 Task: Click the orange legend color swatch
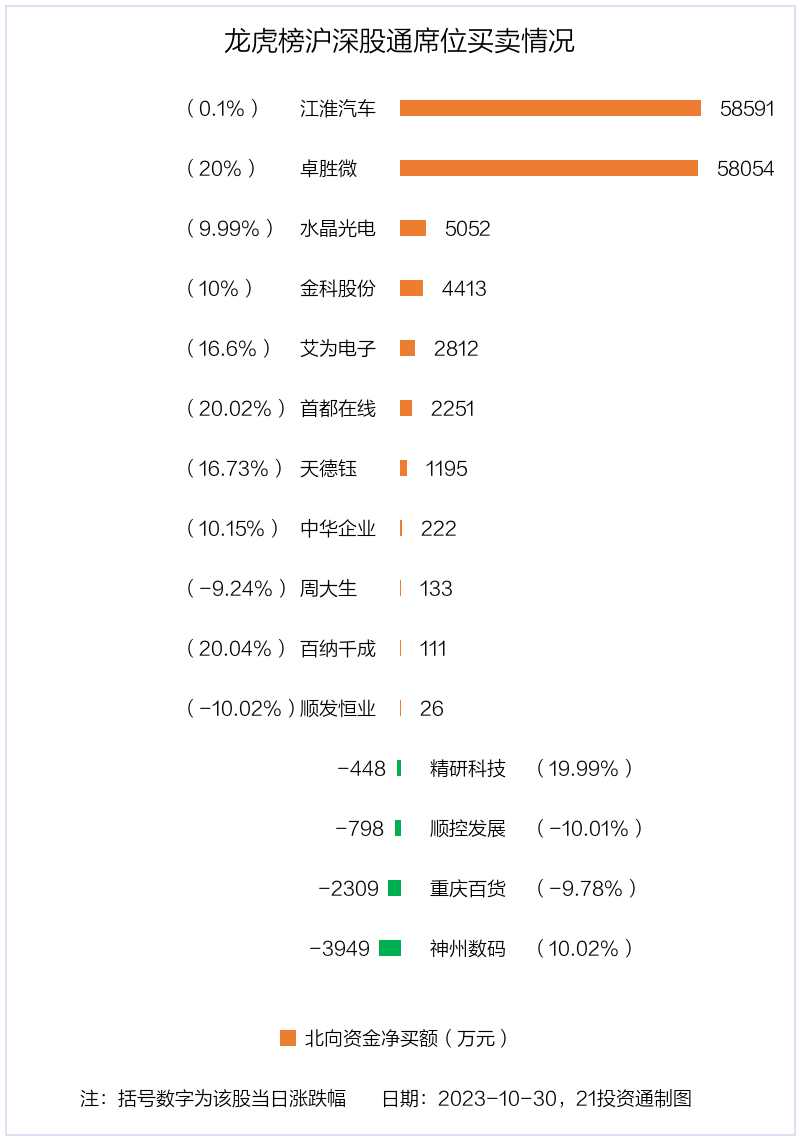(288, 1038)
